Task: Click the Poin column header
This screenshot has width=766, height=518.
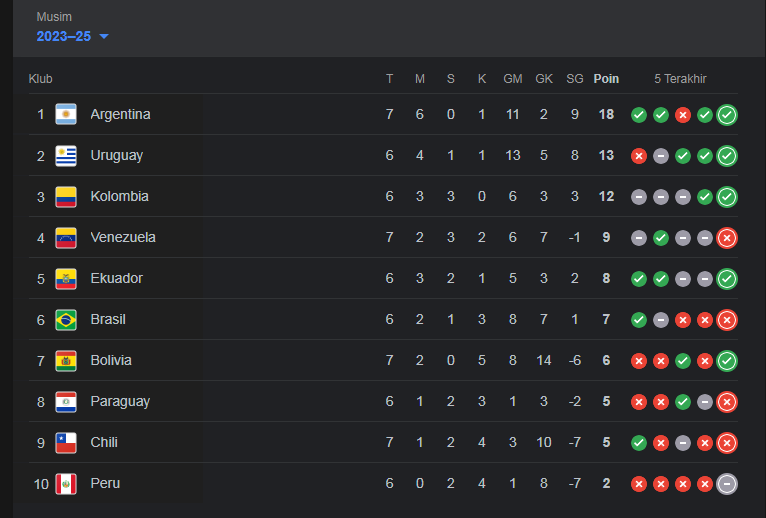Action: tap(606, 79)
